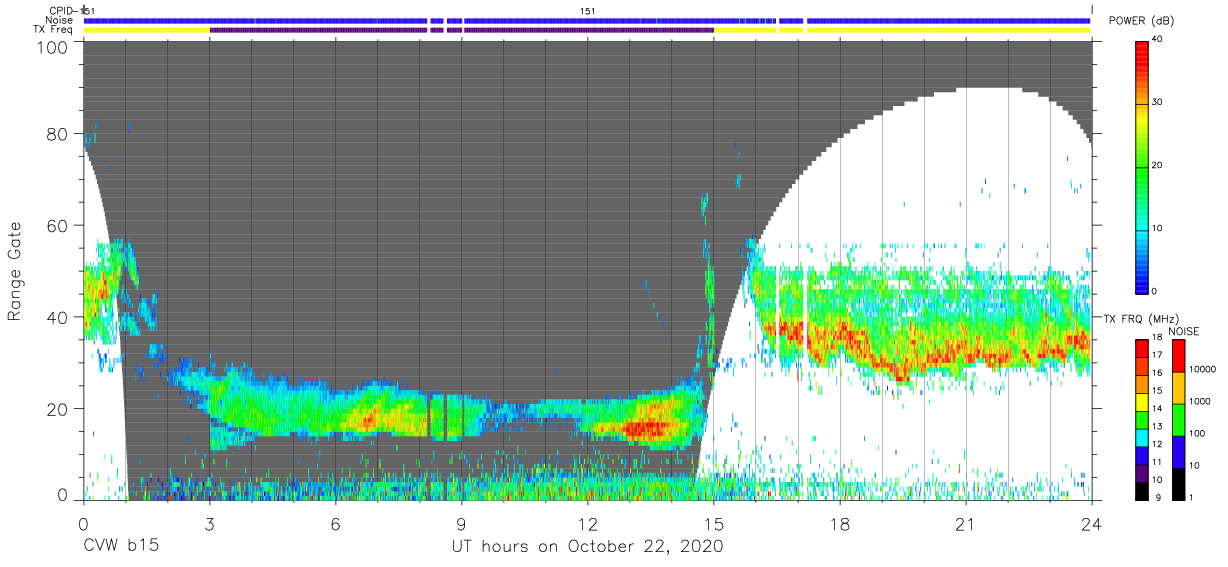Click the Range Gate axis title

point(15,271)
